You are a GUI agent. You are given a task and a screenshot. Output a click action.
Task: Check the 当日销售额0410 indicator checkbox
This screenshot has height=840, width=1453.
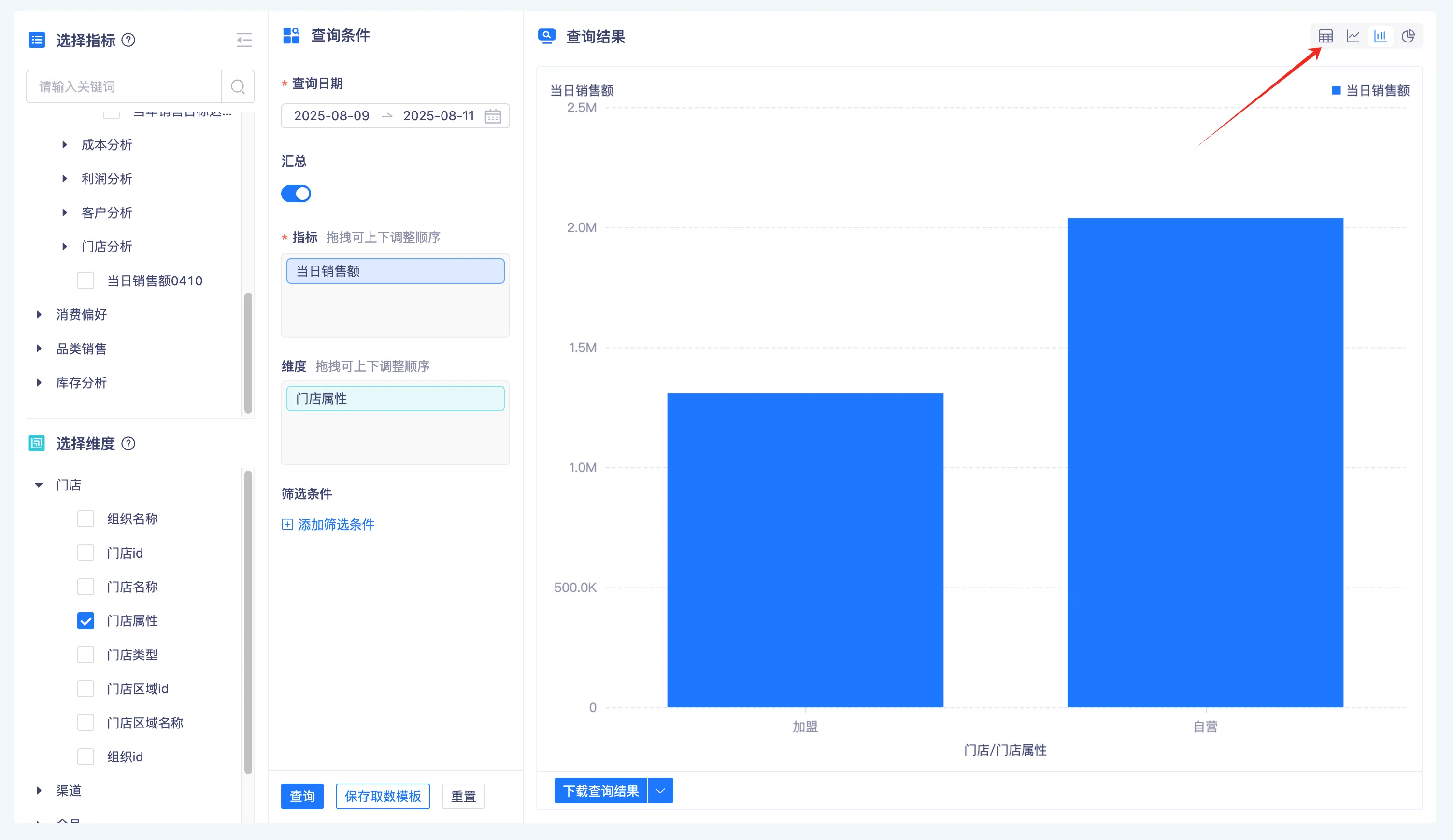86,280
